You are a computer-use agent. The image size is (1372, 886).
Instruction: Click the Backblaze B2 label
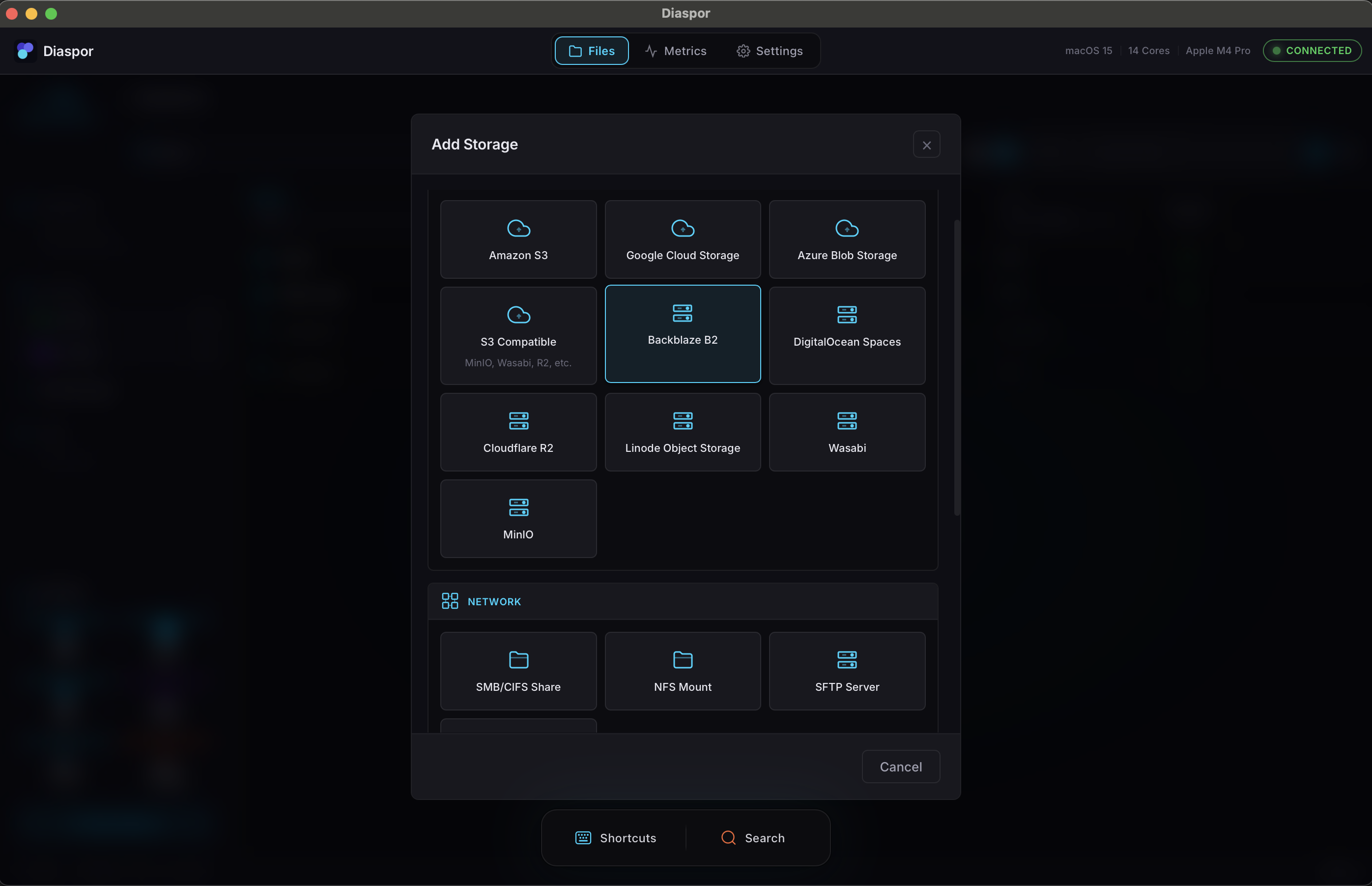click(683, 340)
